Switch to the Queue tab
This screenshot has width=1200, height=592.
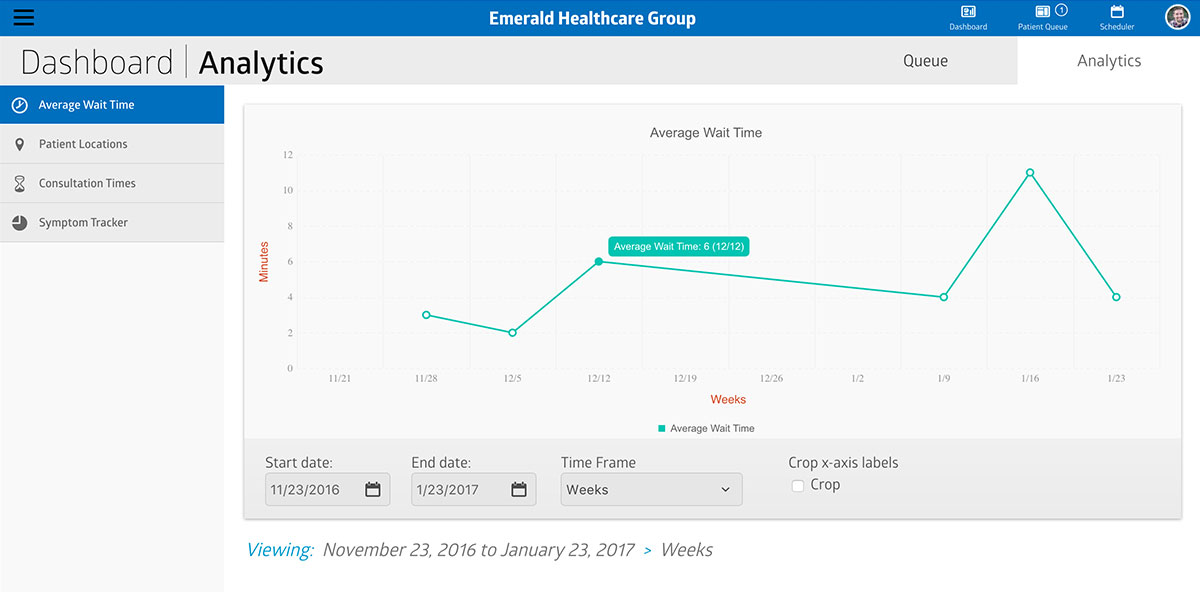(x=925, y=61)
